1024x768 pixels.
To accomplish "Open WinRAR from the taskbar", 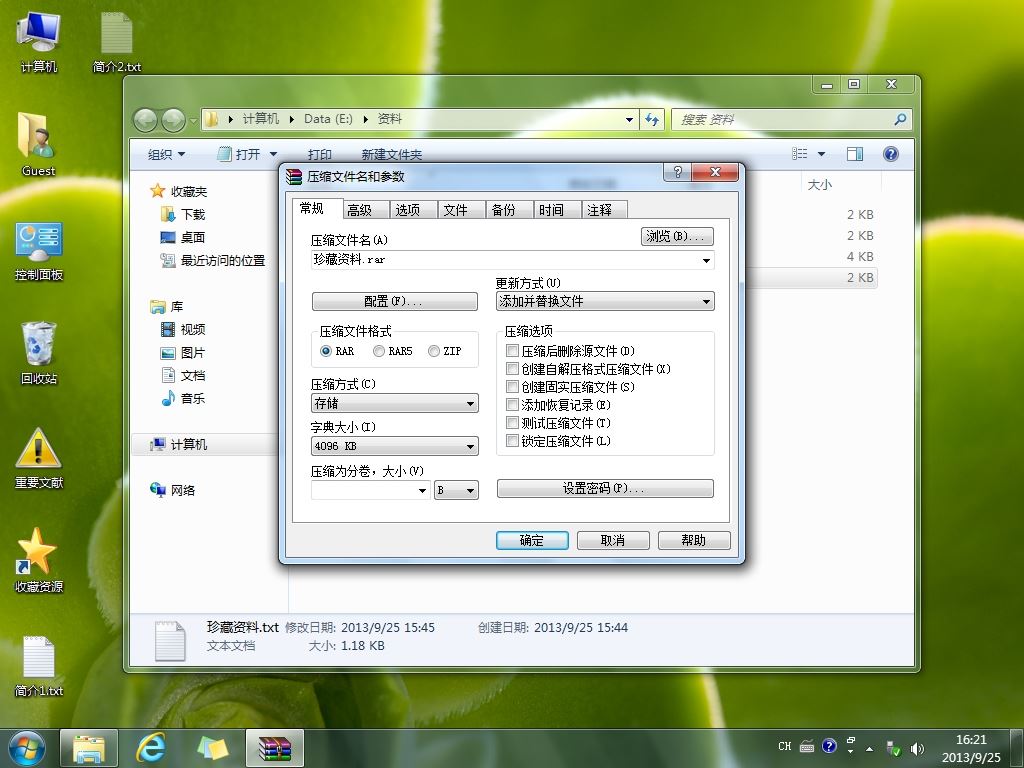I will [x=274, y=748].
